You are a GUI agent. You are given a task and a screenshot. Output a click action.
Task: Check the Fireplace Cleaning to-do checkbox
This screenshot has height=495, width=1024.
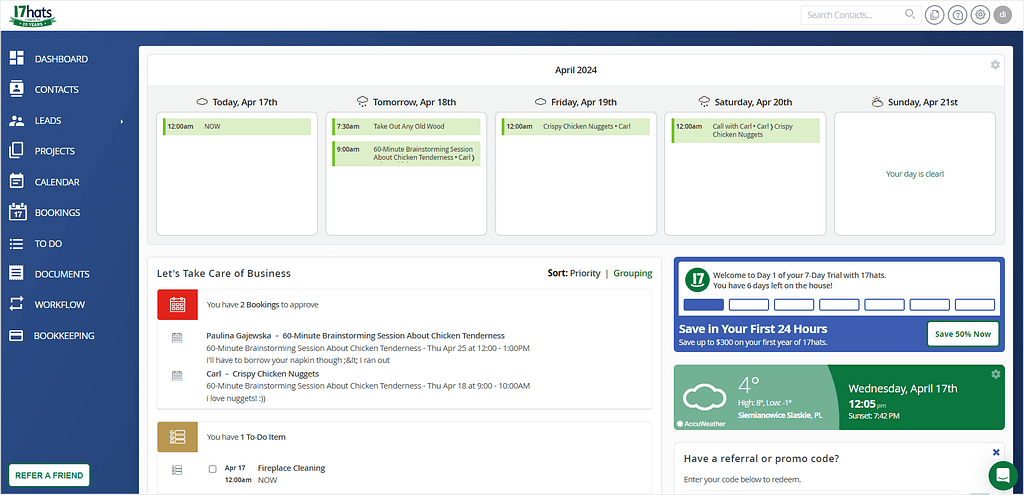(x=212, y=469)
